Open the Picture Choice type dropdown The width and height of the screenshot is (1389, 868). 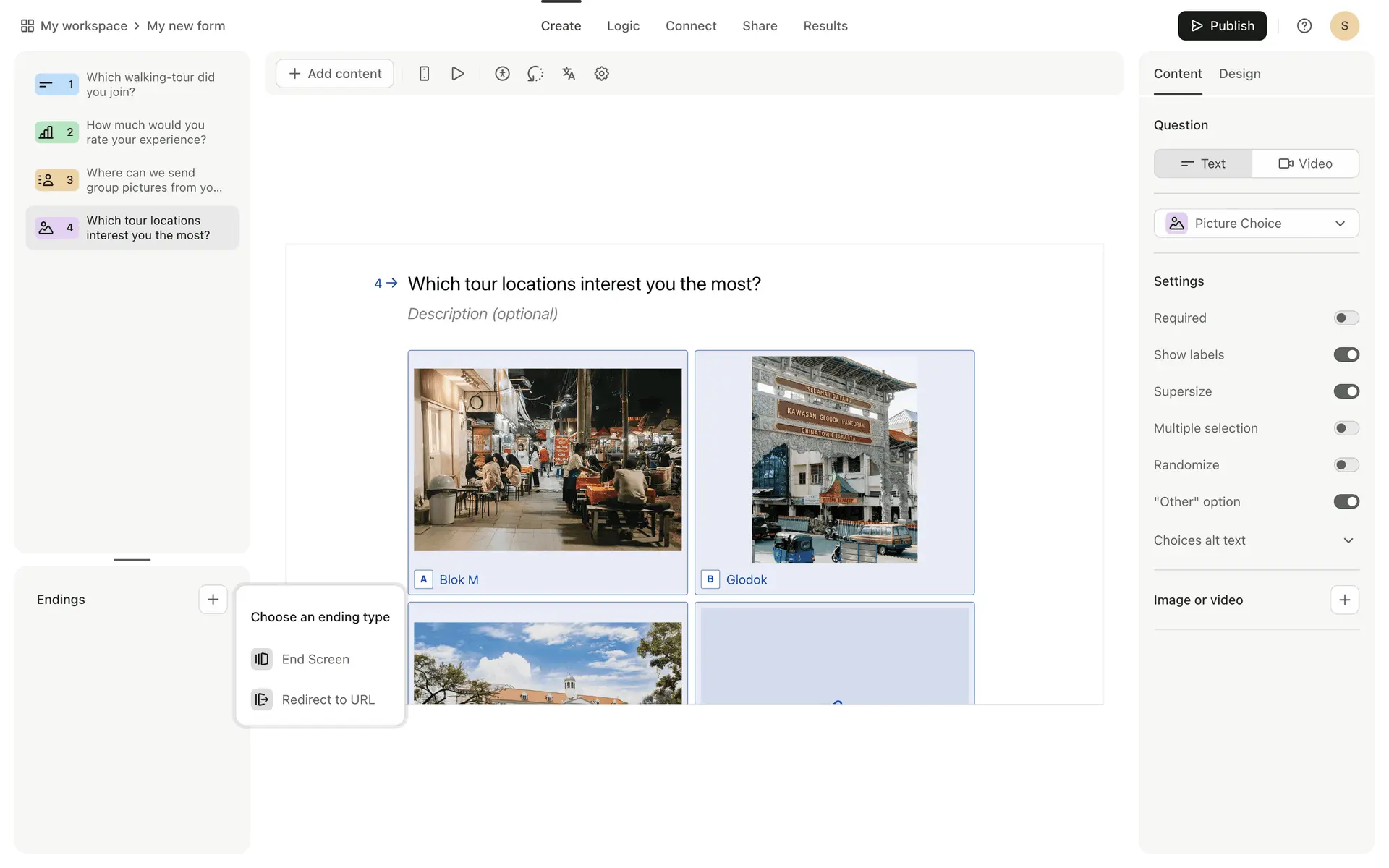(x=1256, y=224)
